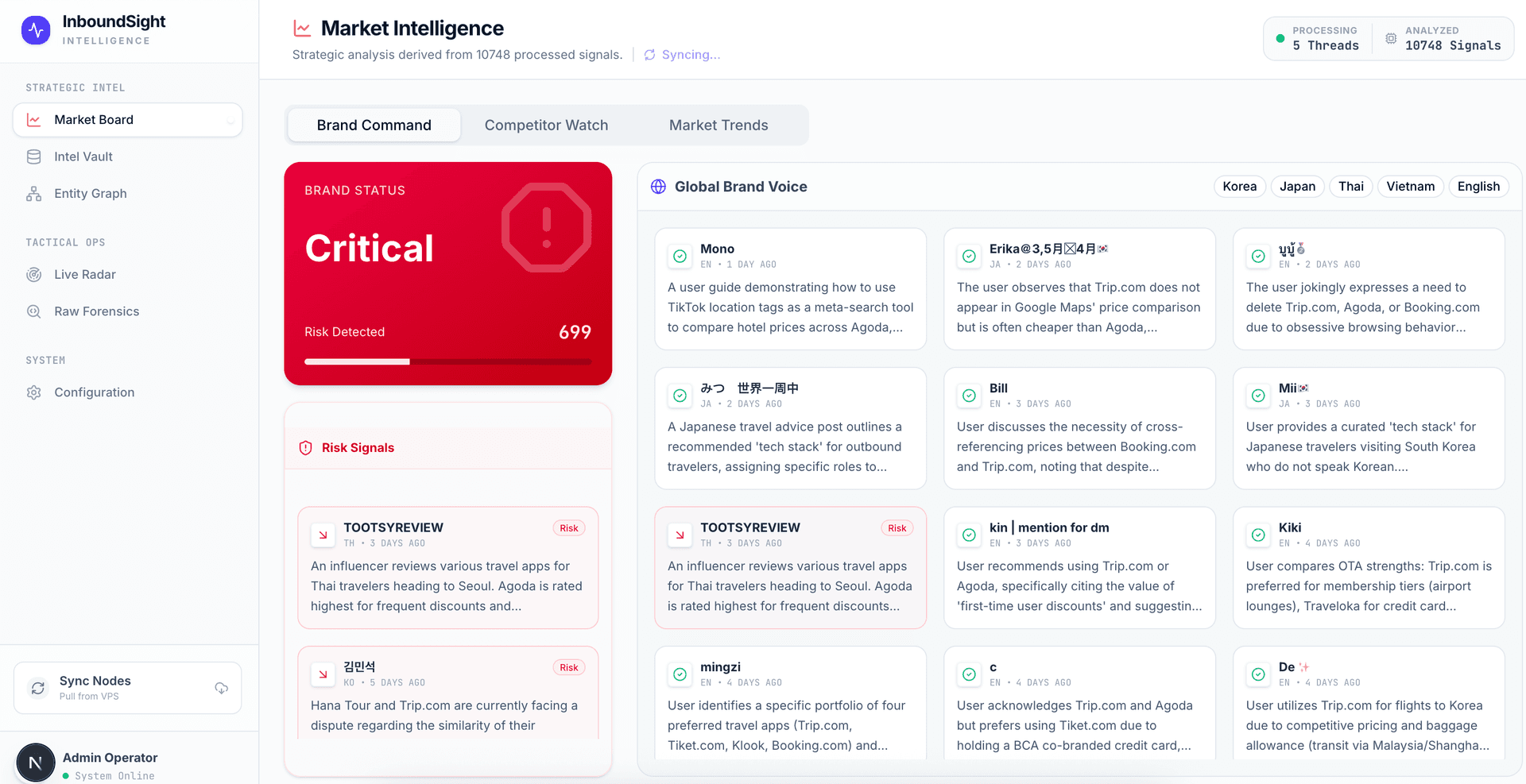1526x784 pixels.
Task: Click the green Processing status dot
Action: click(1280, 38)
